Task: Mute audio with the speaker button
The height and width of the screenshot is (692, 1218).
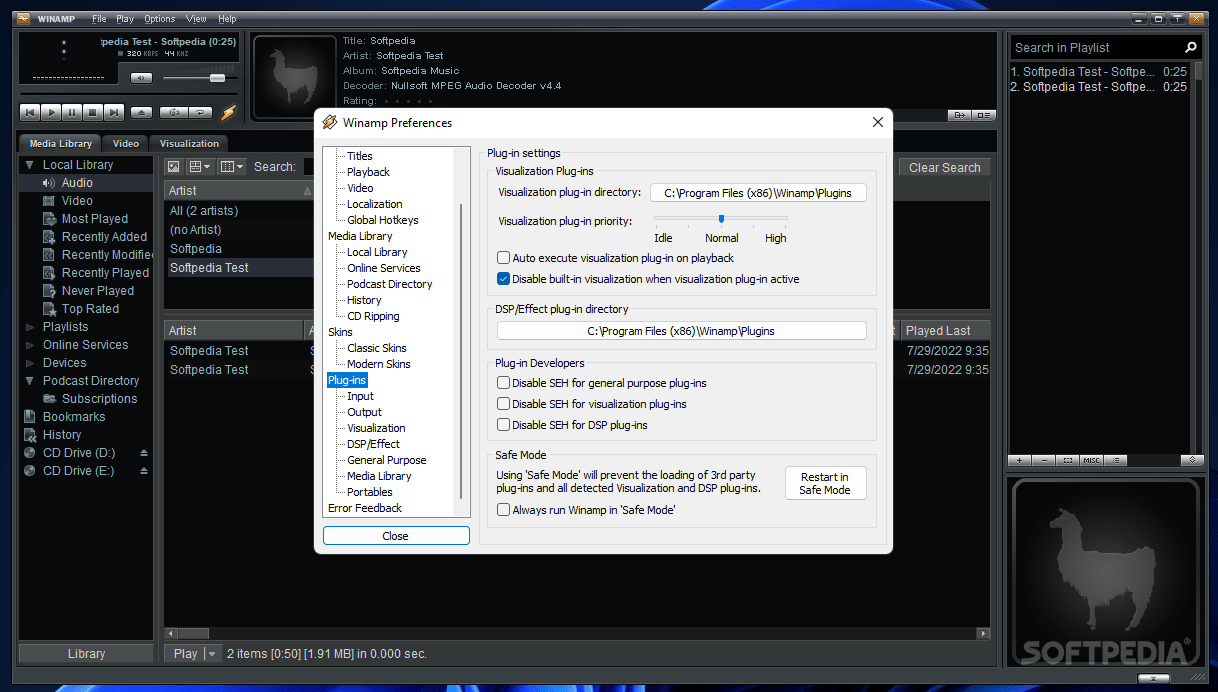Action: (x=142, y=78)
